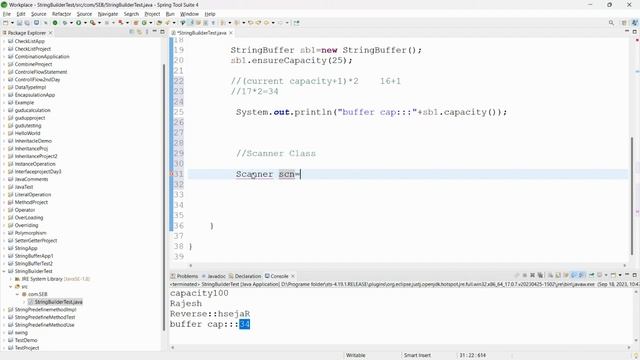Screen dimensions: 640x360
Task: Click the green Run toolbar button
Action: pos(78,23)
